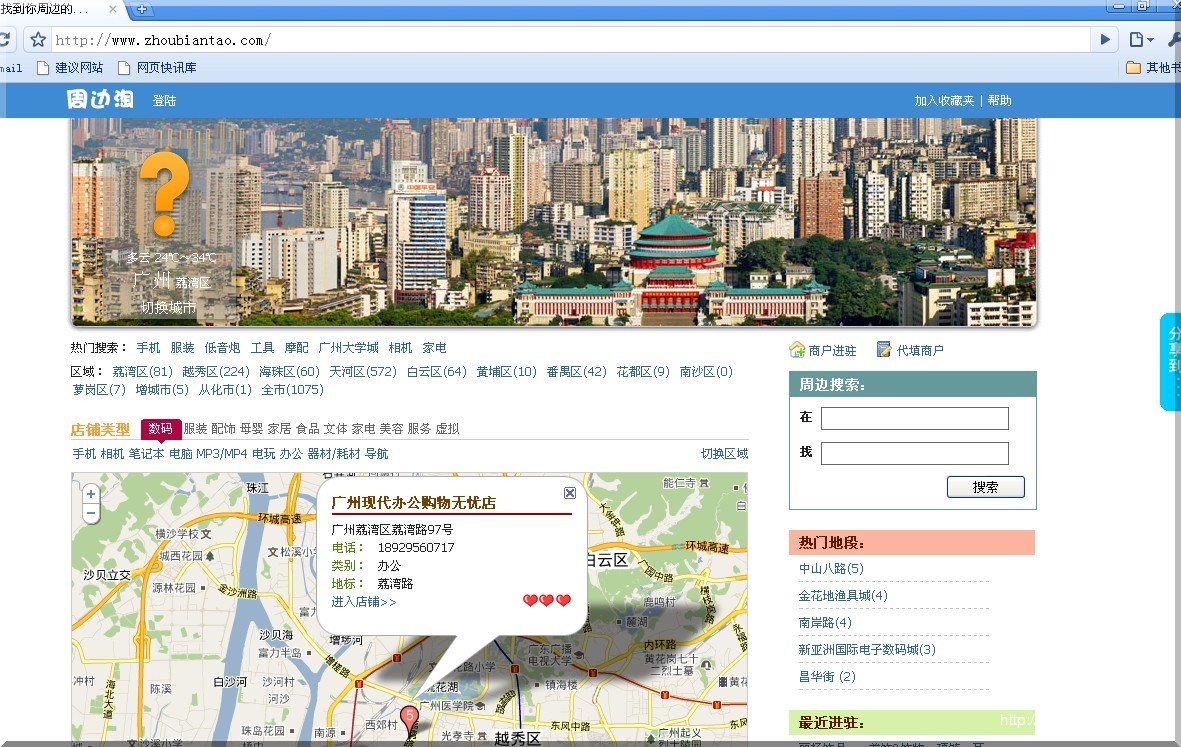Zoom in with the map plus button

90,493
